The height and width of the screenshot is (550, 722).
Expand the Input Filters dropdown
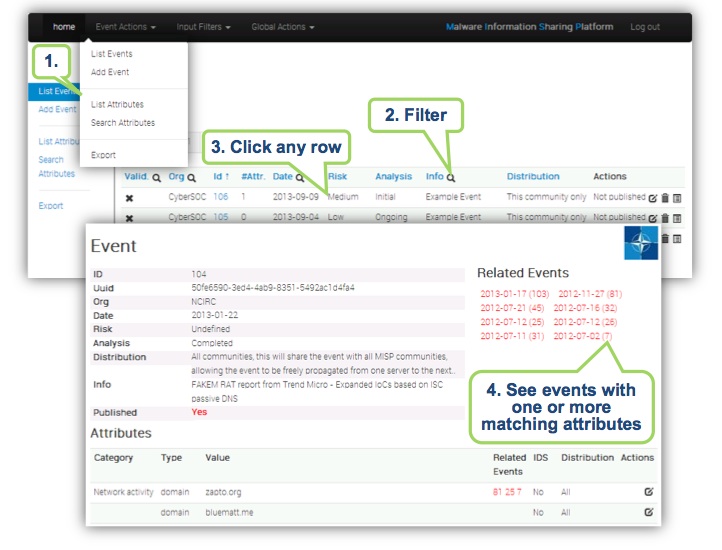point(204,27)
